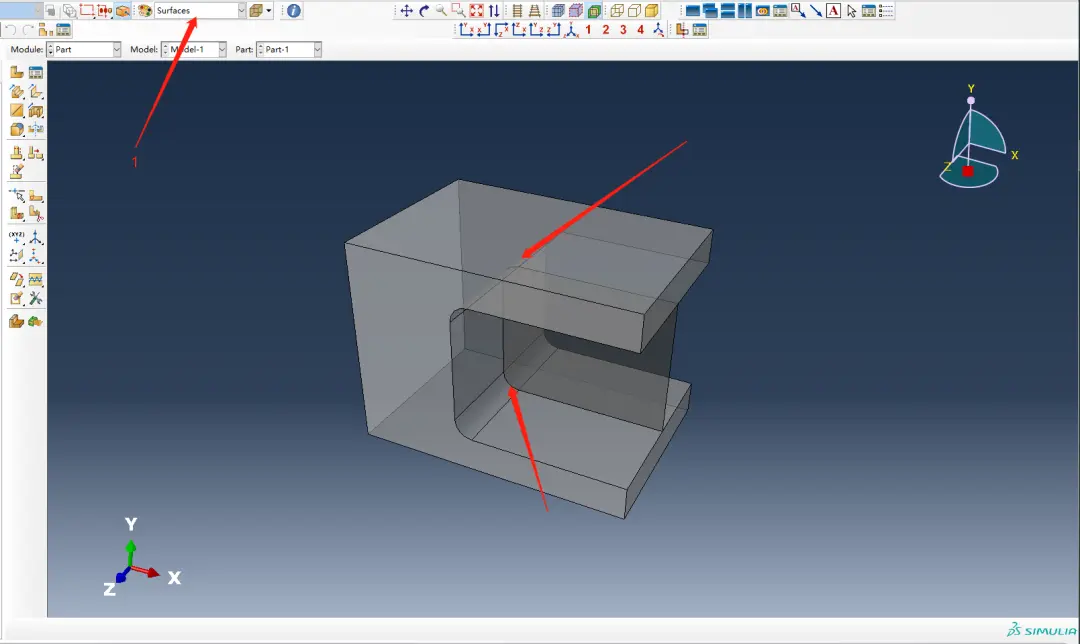Screen dimensions: 1080x644
Task: Open the color code palette icon
Action: coord(145,10)
